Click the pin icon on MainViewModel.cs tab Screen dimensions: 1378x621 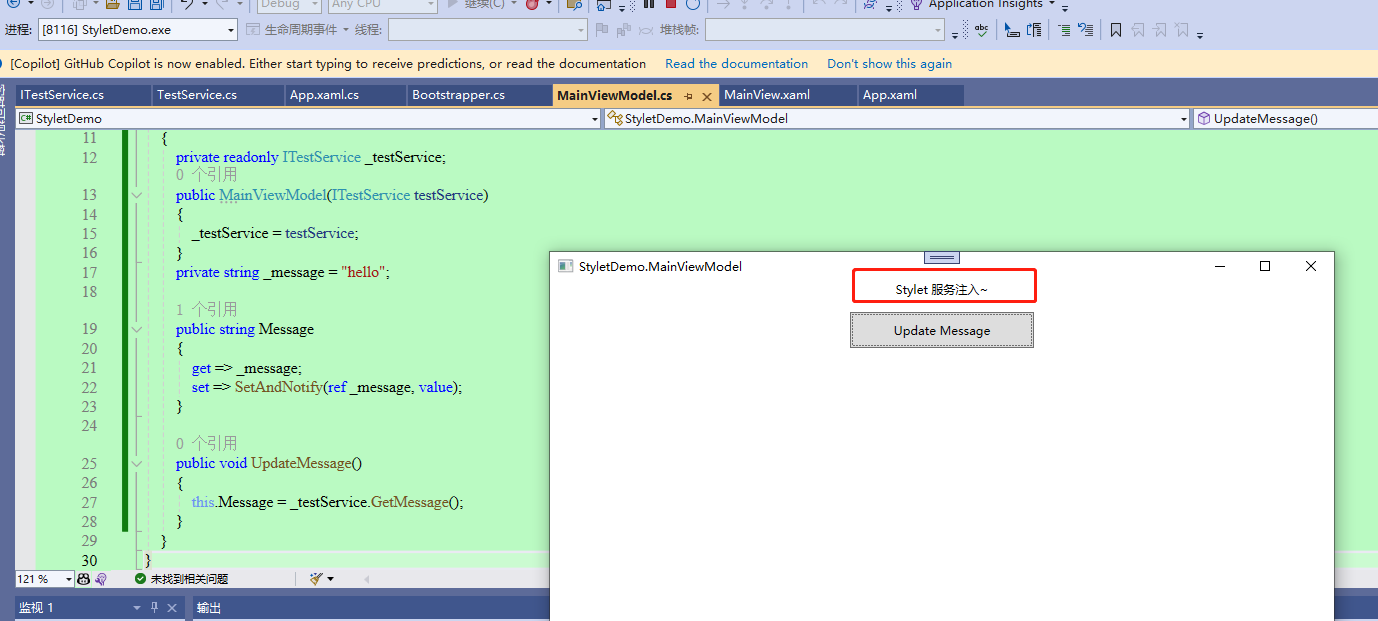[688, 96]
